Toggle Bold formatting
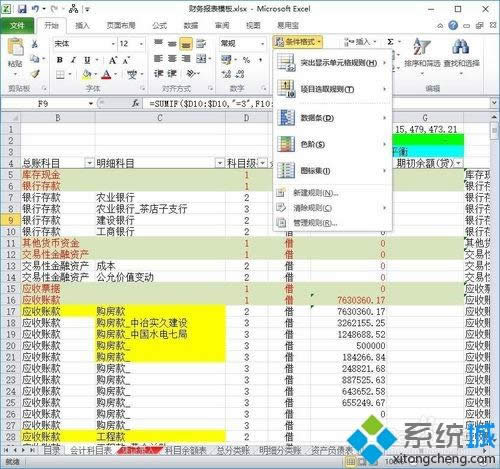500x469 pixels. coord(60,60)
